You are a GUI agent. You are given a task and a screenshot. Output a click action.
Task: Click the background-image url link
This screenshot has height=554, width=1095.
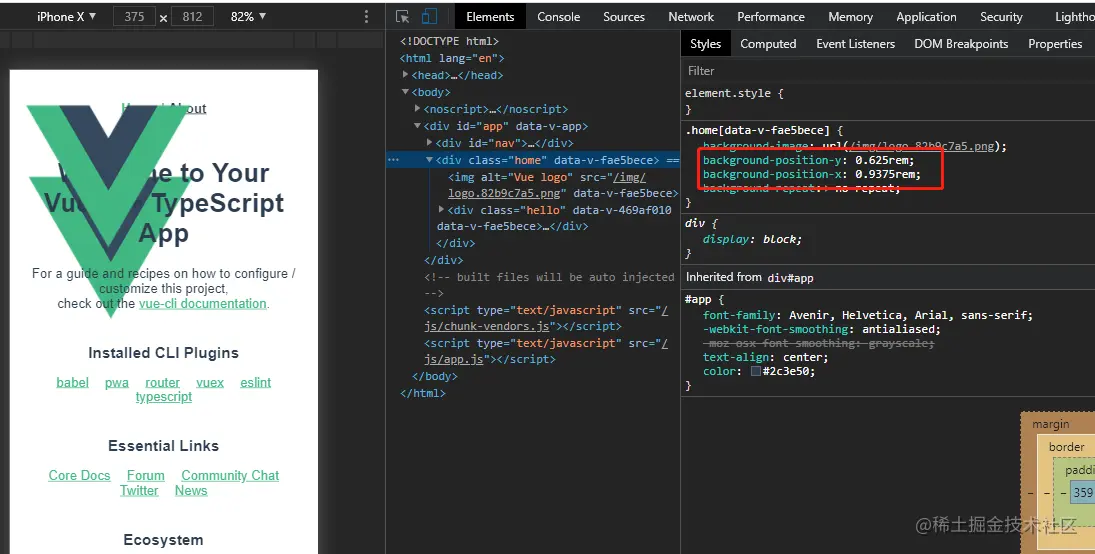(x=924, y=146)
